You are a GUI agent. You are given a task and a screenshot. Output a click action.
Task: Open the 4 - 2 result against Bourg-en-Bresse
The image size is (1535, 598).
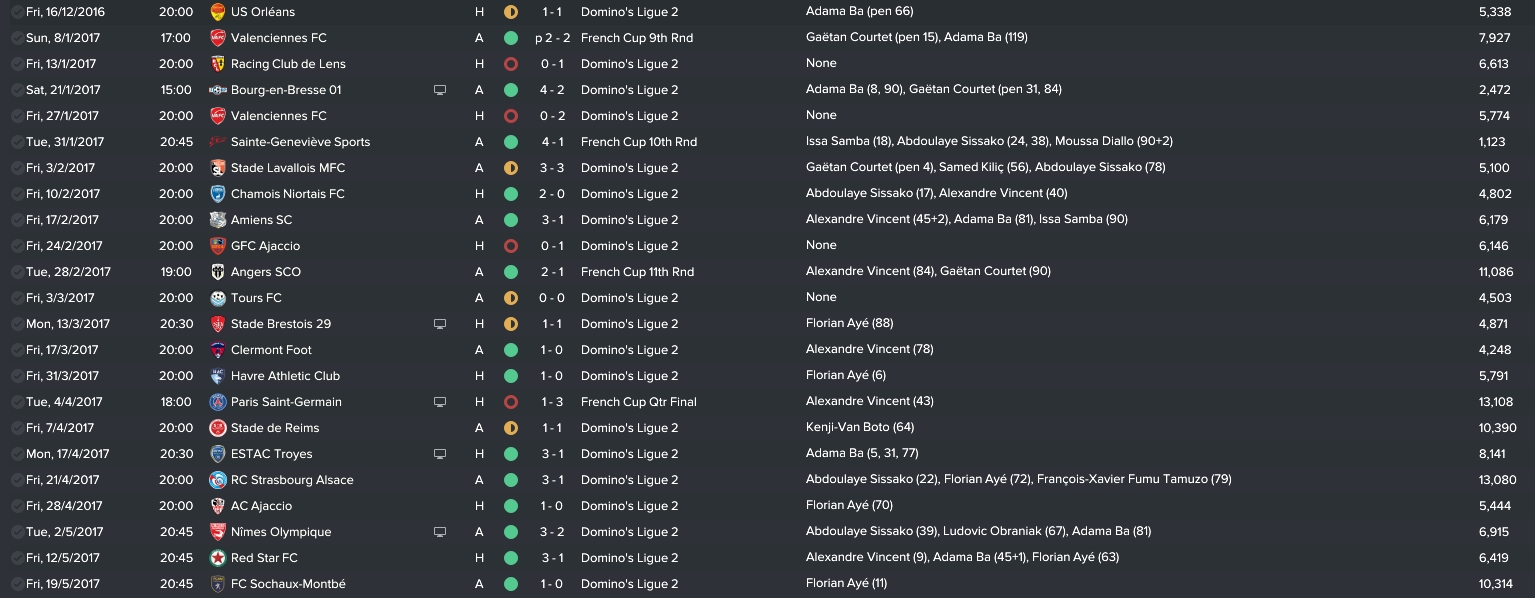coord(552,90)
